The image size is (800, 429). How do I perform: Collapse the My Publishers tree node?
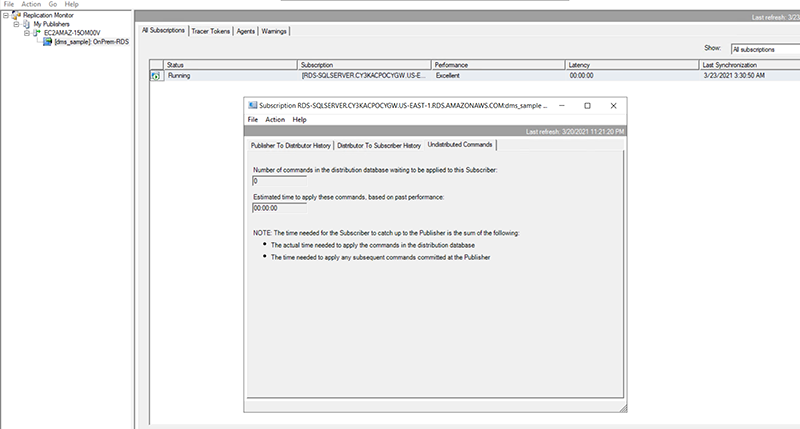point(16,24)
